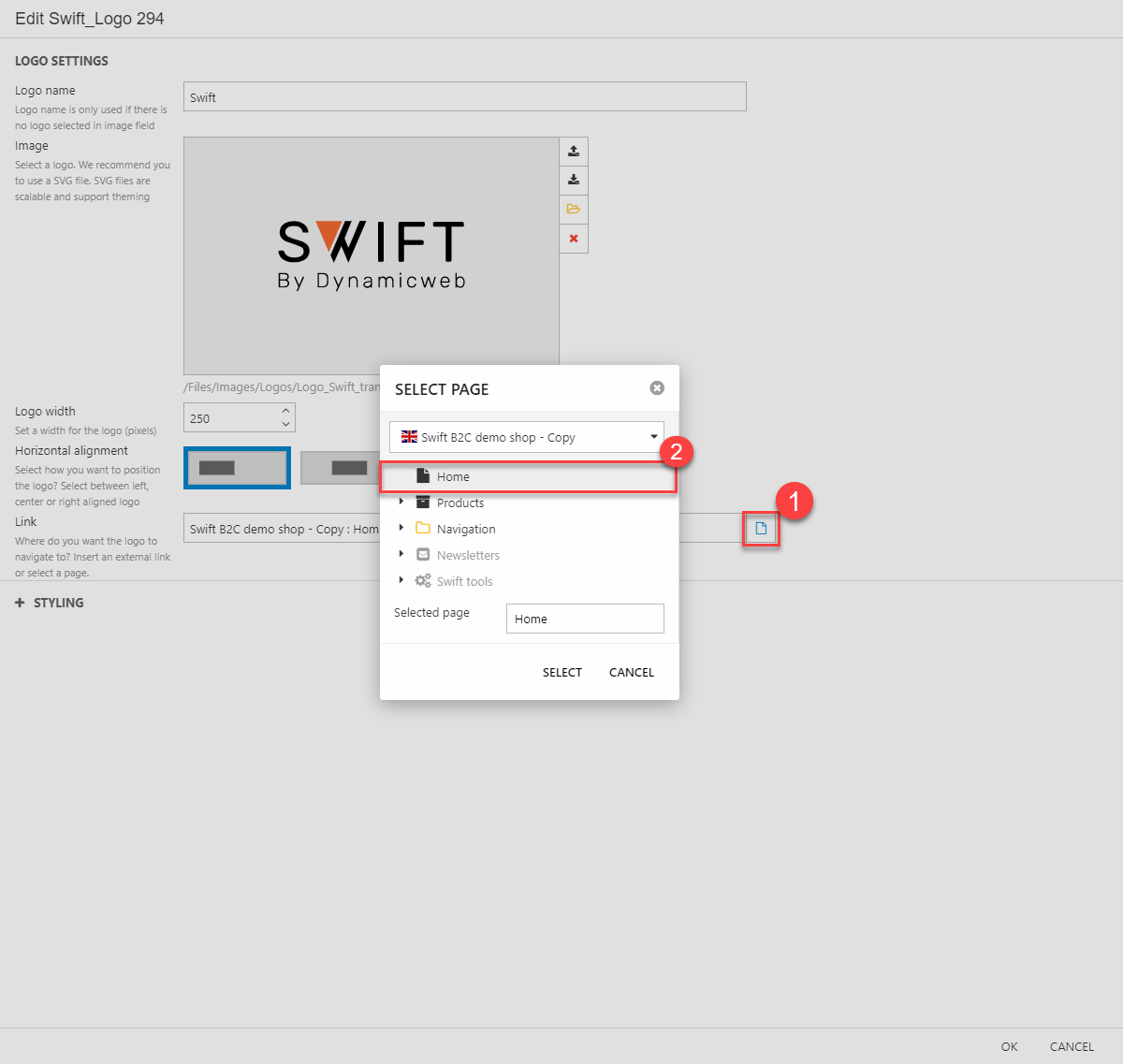This screenshot has height=1064, width=1123.
Task: Open the browse folder icon for image
Action: click(x=574, y=209)
